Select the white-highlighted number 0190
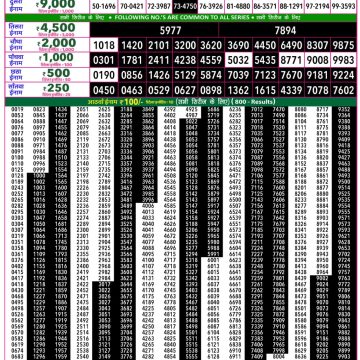 (x=104, y=75)
